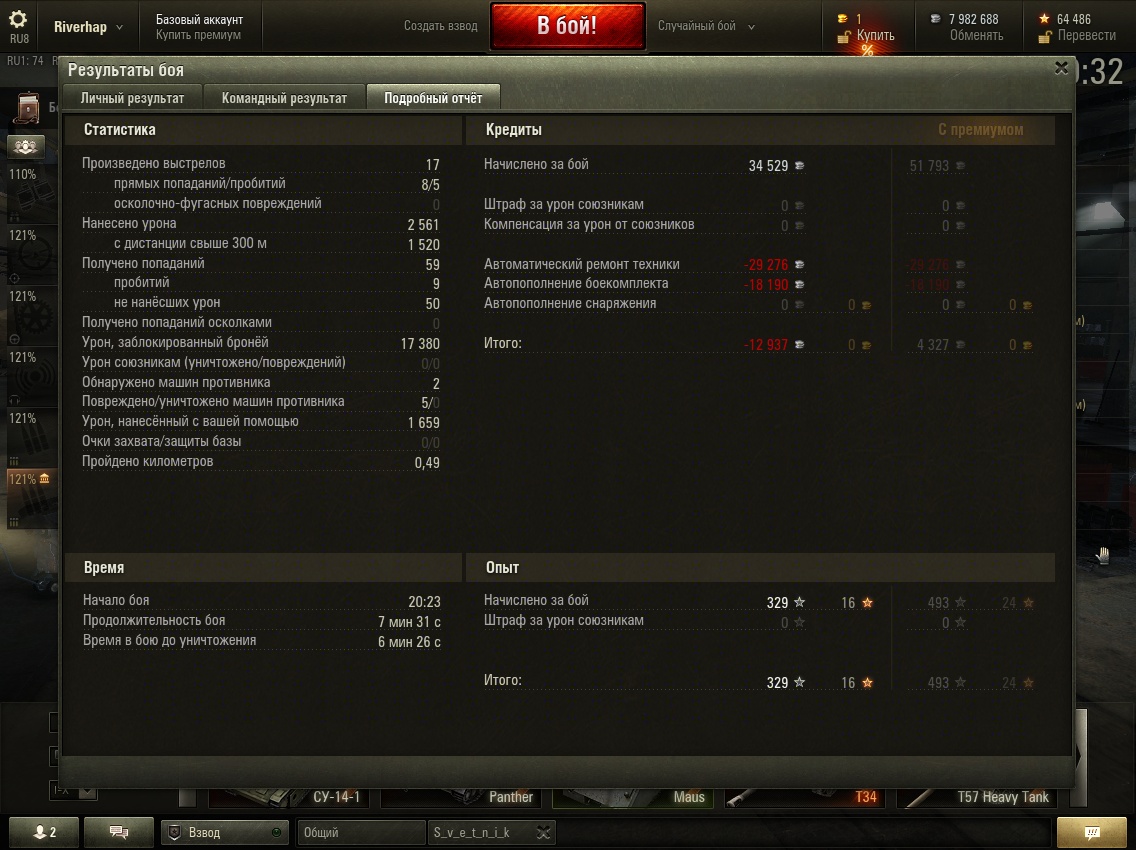Switch to Личный результат tab
Screen dimensions: 1136x850
click(132, 98)
